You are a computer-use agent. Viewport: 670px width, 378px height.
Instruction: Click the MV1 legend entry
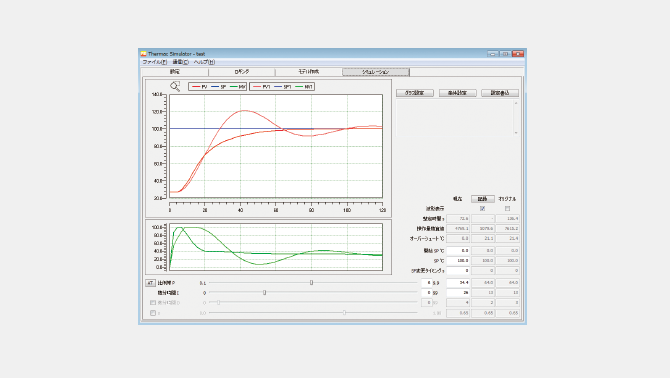[304, 87]
